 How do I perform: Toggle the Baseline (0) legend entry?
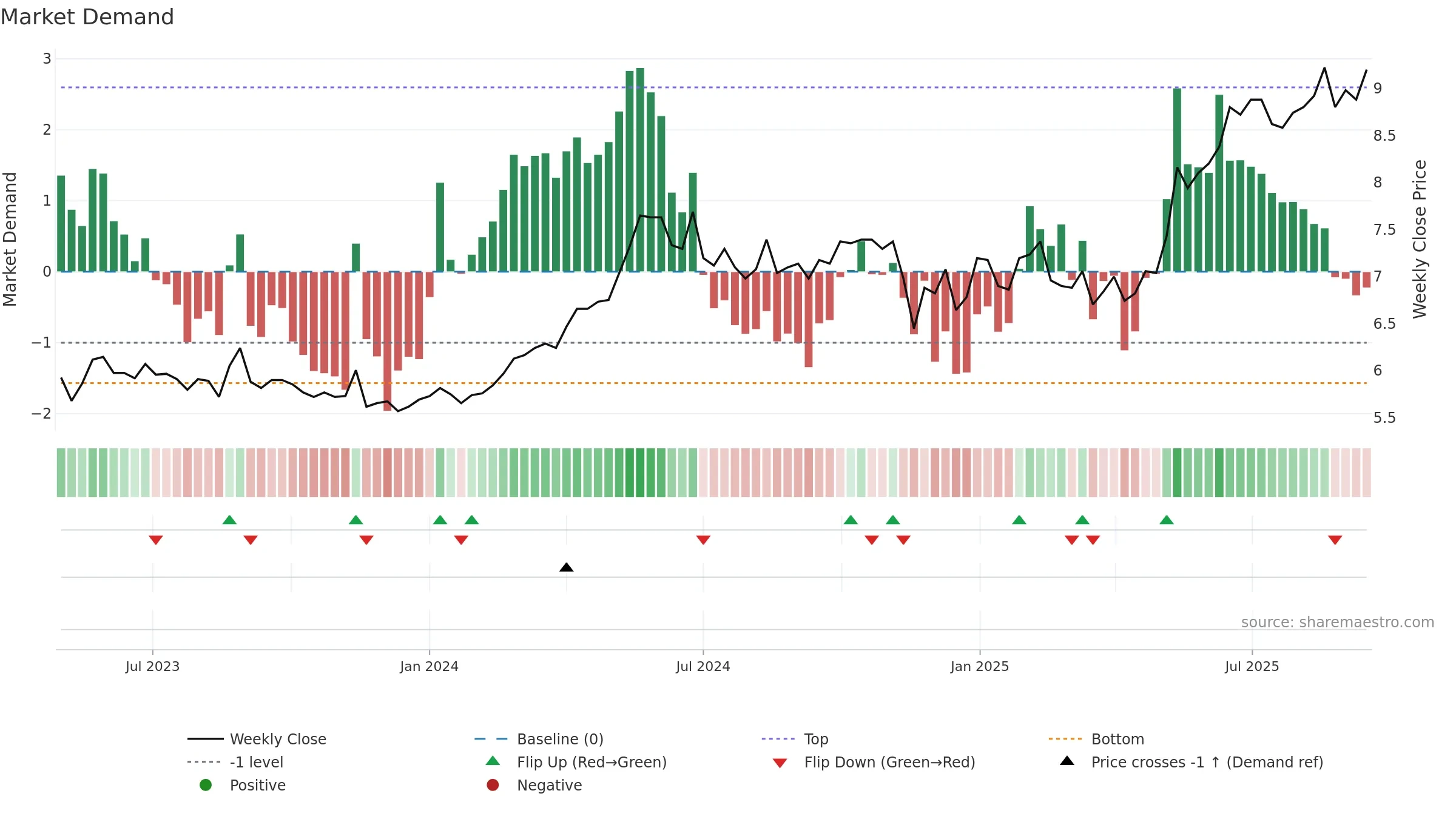(539, 739)
